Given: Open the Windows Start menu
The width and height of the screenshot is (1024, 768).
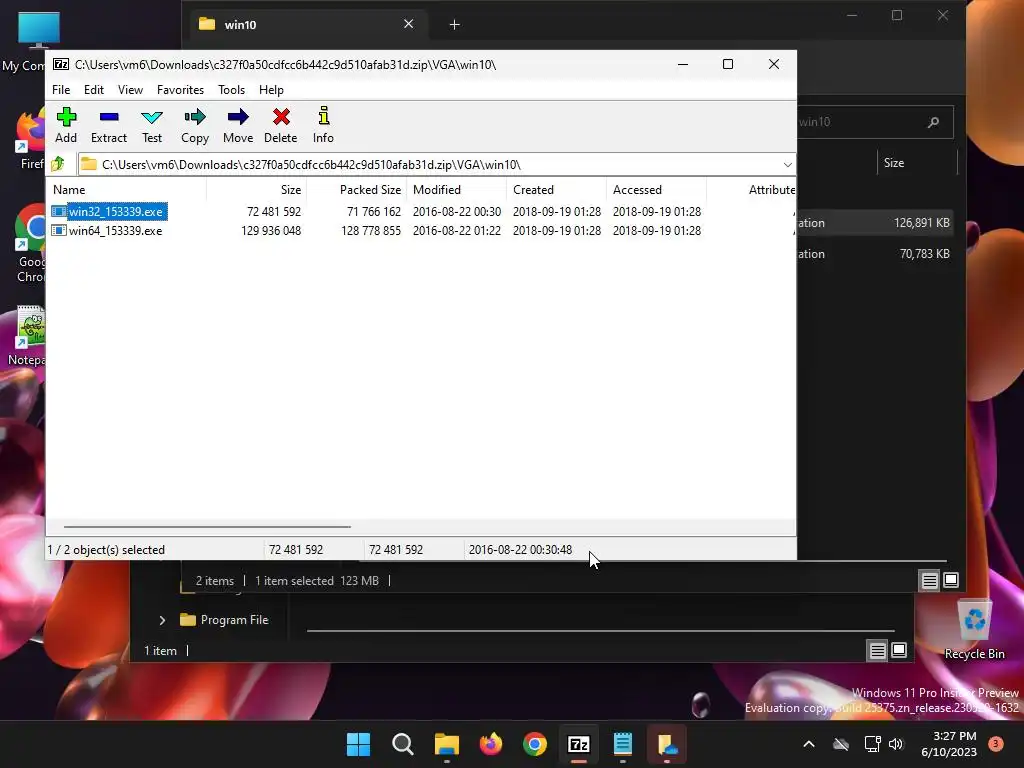Looking at the screenshot, I should point(358,744).
